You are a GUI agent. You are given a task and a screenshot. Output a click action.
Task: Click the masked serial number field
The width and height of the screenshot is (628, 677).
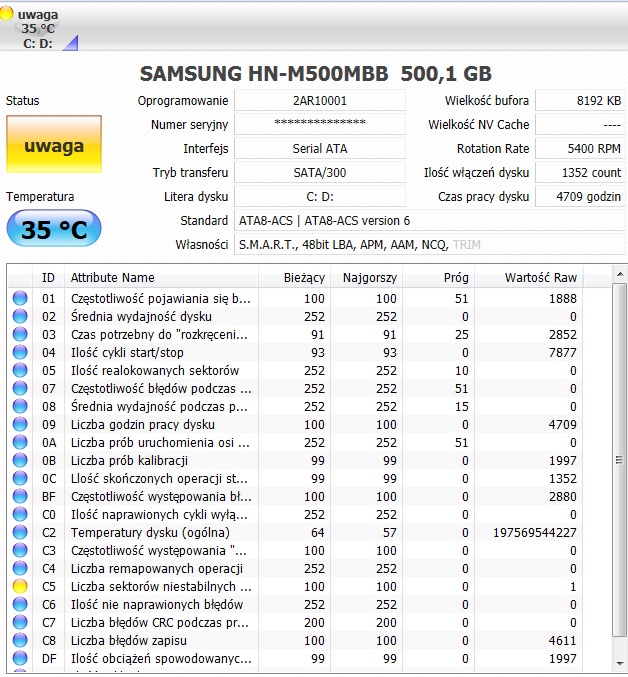click(320, 124)
